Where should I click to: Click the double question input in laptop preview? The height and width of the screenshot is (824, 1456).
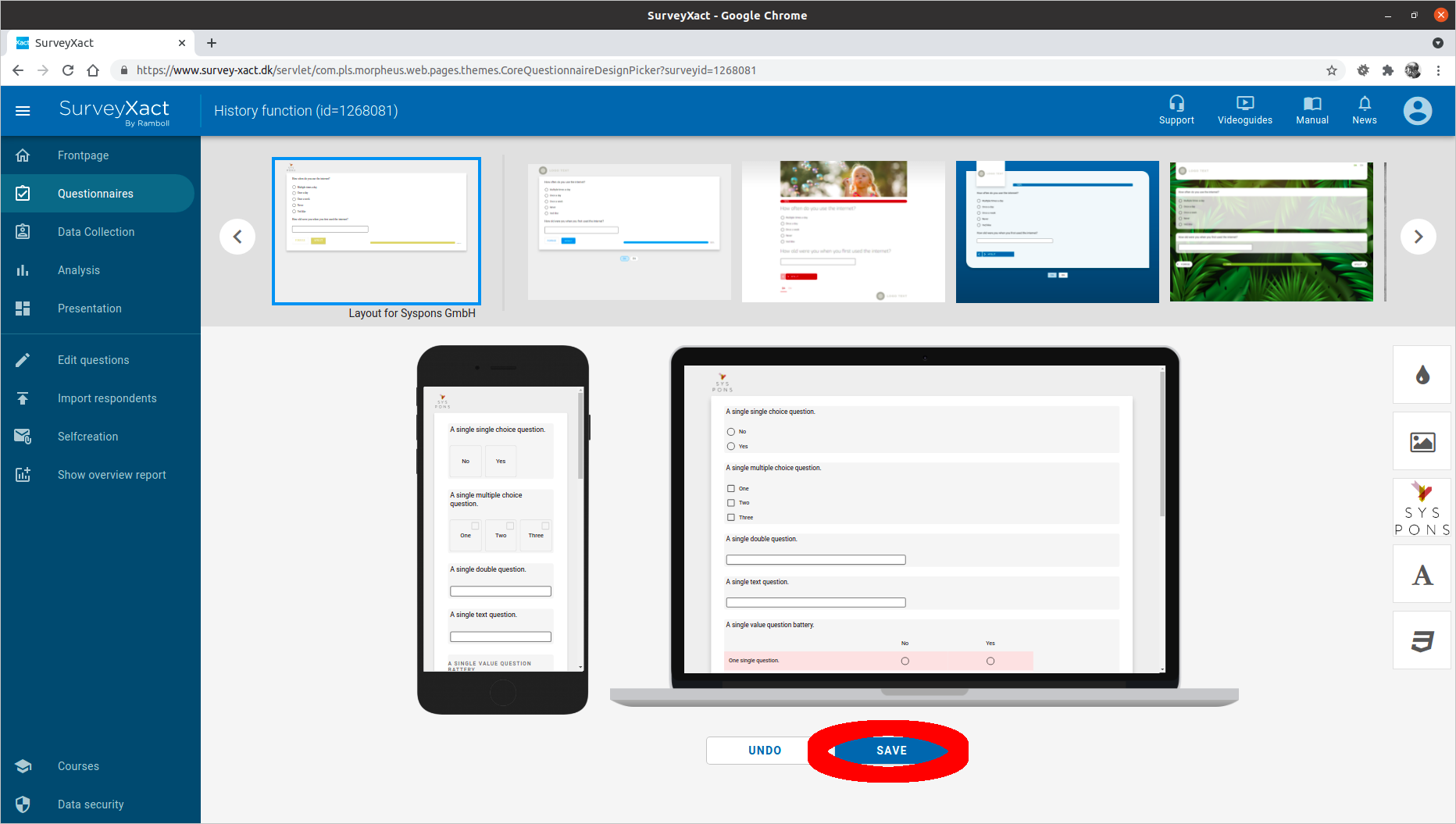(x=815, y=560)
